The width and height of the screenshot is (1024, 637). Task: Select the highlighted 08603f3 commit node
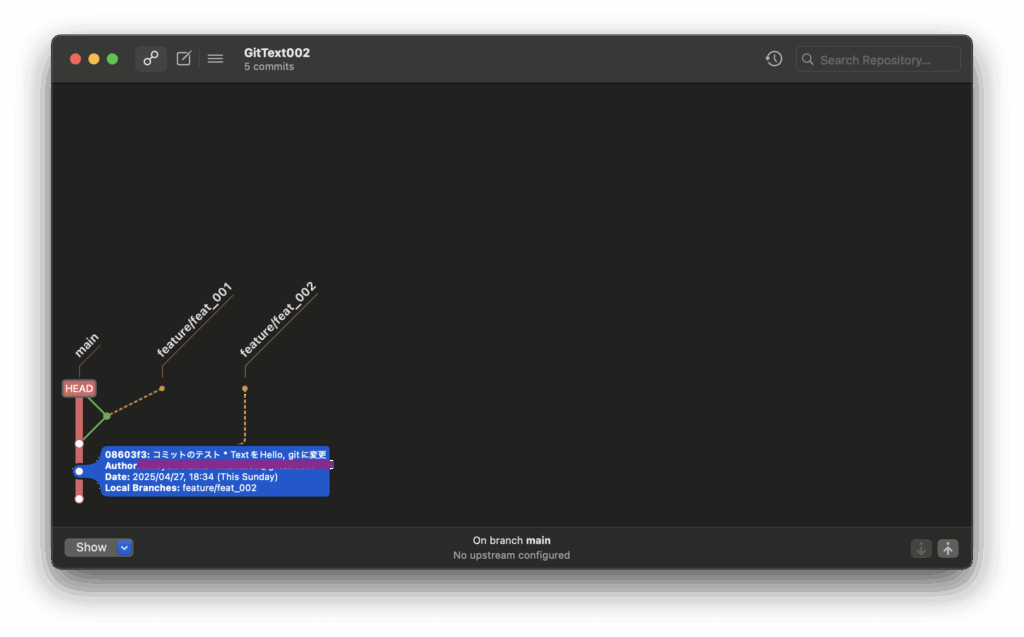coord(79,471)
